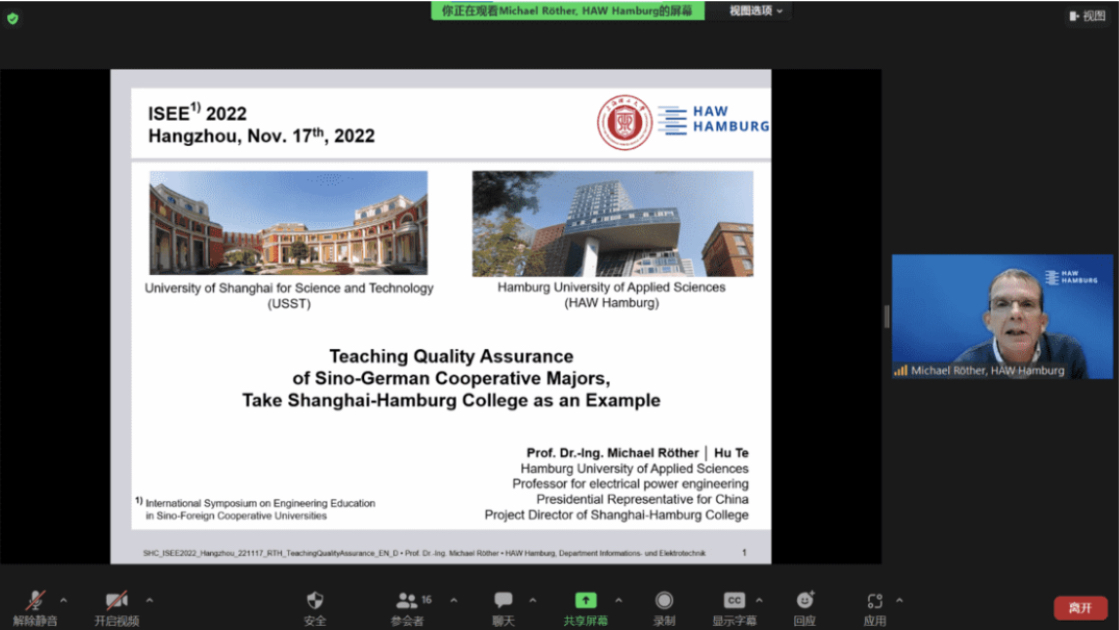This screenshot has width=1119, height=630.
Task: Switch layout using the 视图 button
Action: click(1087, 16)
